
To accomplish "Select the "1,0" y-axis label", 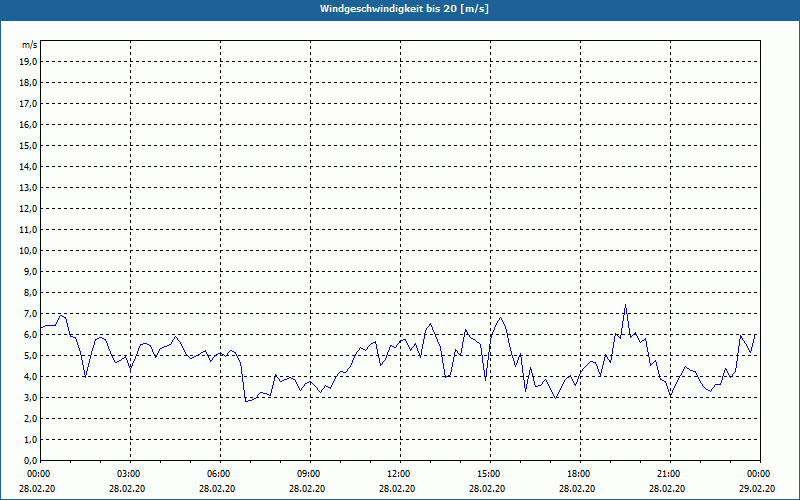I will 31,439.
